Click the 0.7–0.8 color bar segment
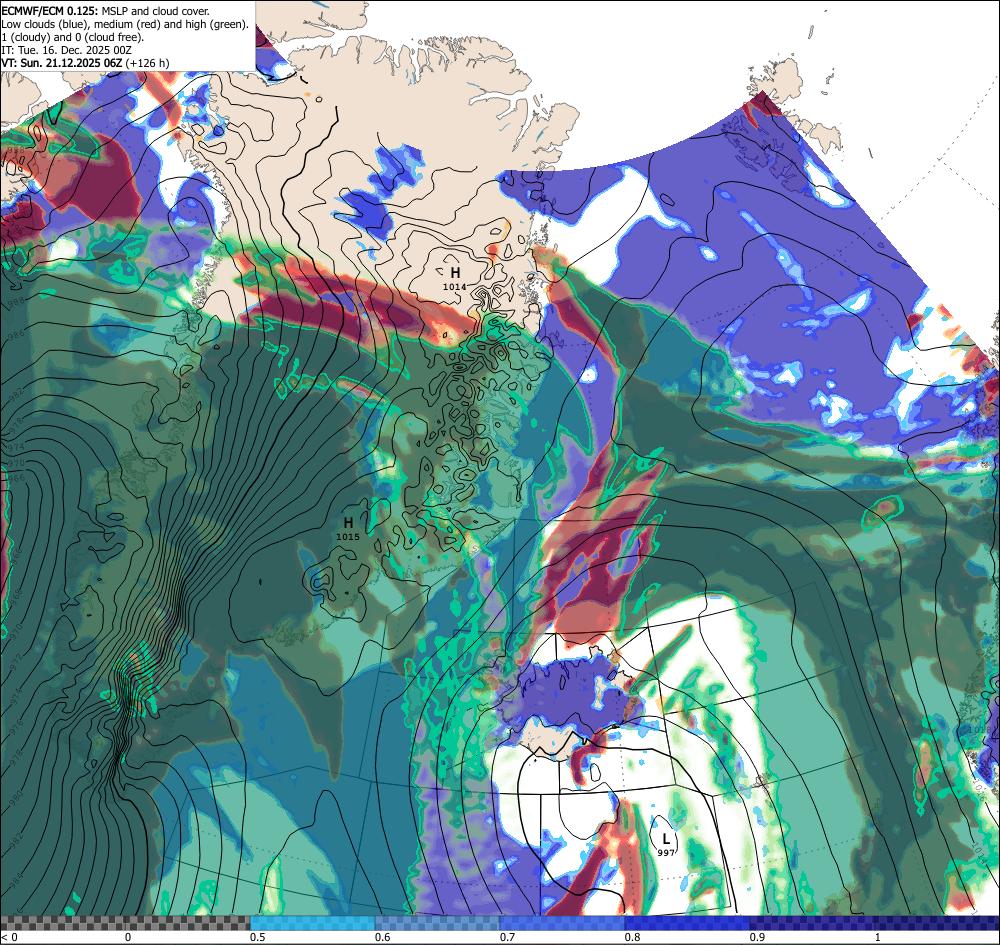Image resolution: width=1000 pixels, height=945 pixels. click(x=562, y=923)
